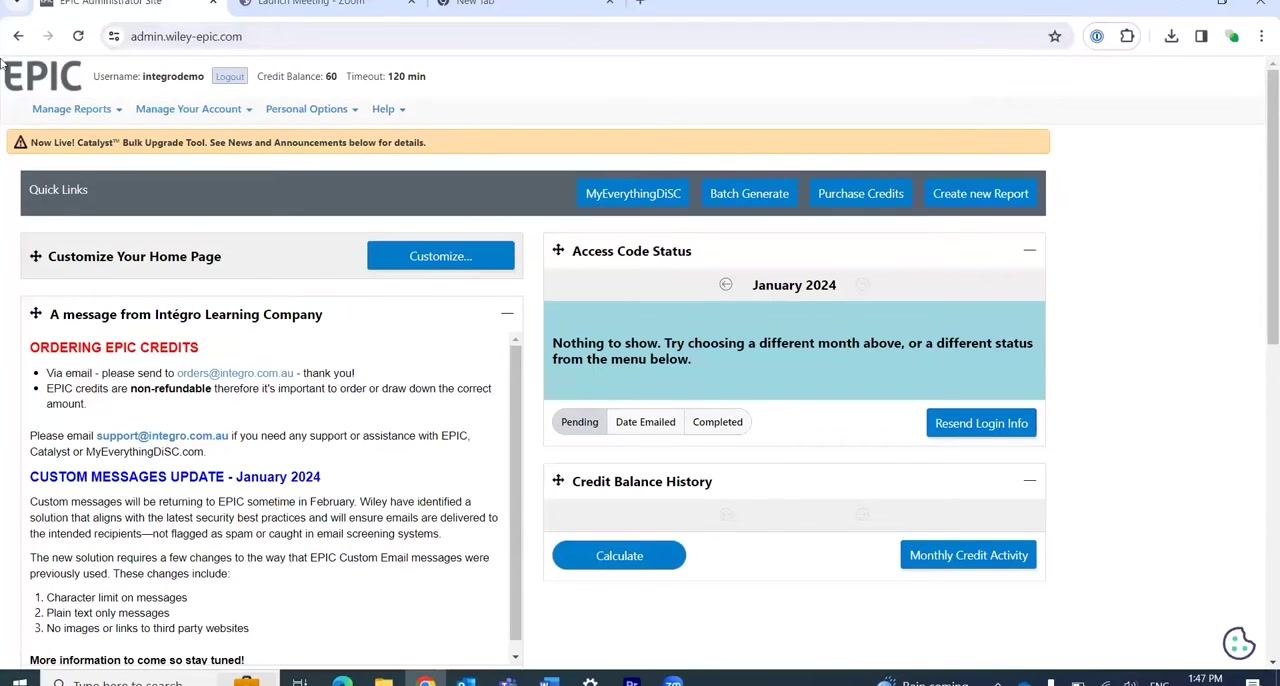
Task: Open the Windows Start button
Action: tap(20, 682)
